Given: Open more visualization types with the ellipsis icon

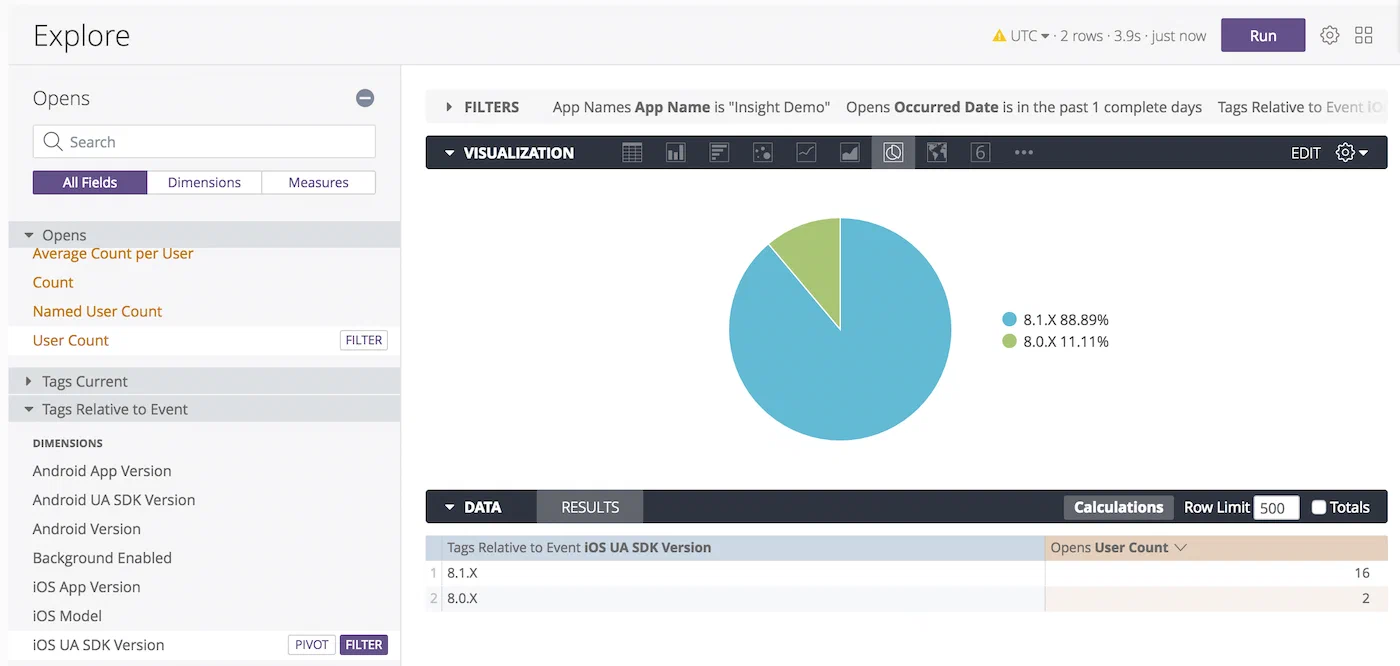Looking at the screenshot, I should (1022, 152).
